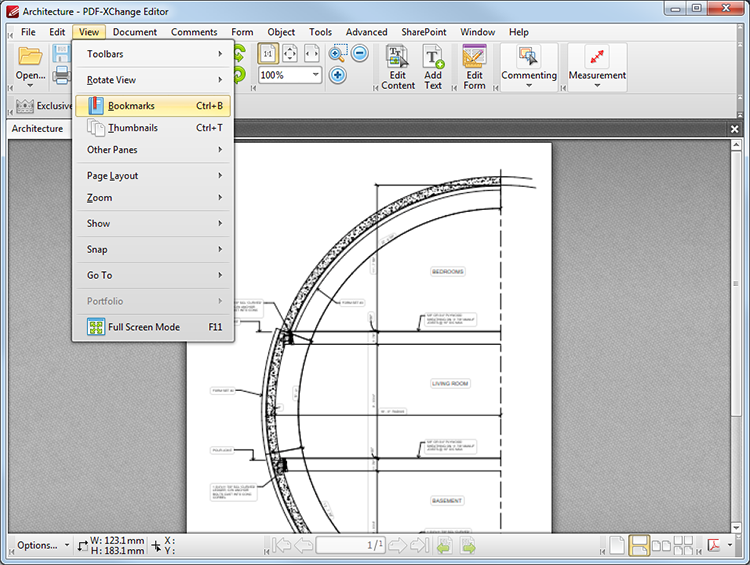Screen dimensions: 750x565
Task: Click the BEDROOMS label in drawing
Action: (x=448, y=271)
